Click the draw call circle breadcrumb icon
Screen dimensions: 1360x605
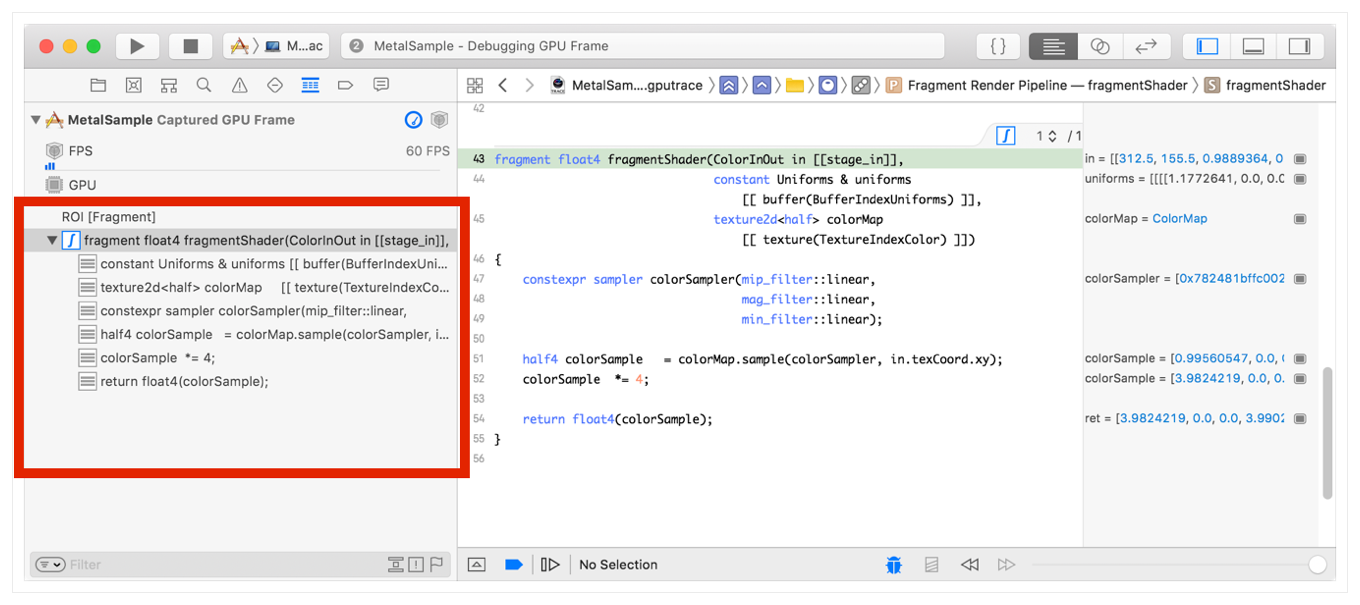click(828, 85)
